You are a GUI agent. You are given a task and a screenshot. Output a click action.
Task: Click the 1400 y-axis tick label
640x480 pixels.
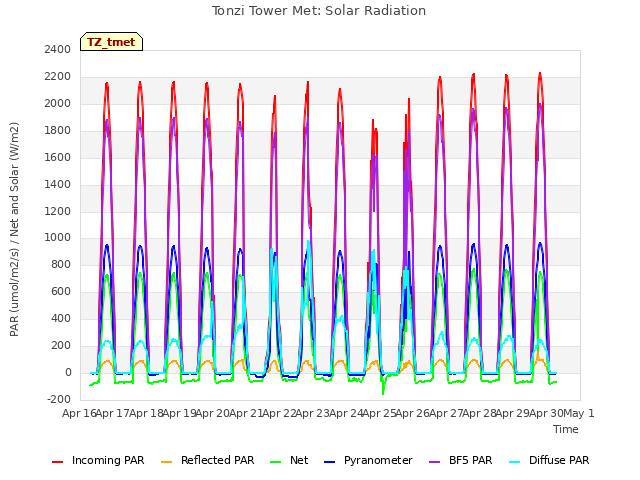58,184
